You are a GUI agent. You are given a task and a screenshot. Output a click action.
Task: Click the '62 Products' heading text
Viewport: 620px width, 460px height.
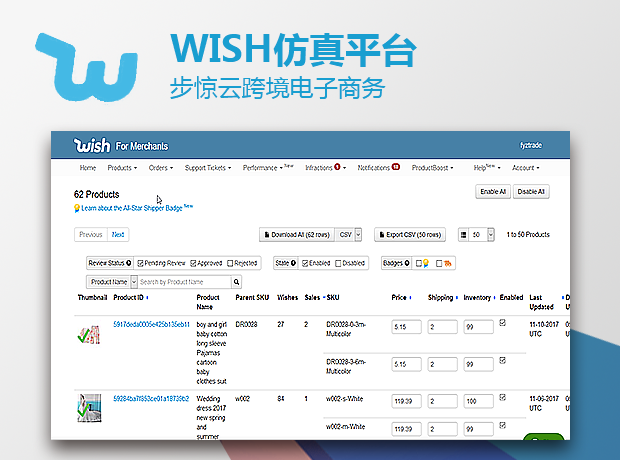click(x=96, y=194)
